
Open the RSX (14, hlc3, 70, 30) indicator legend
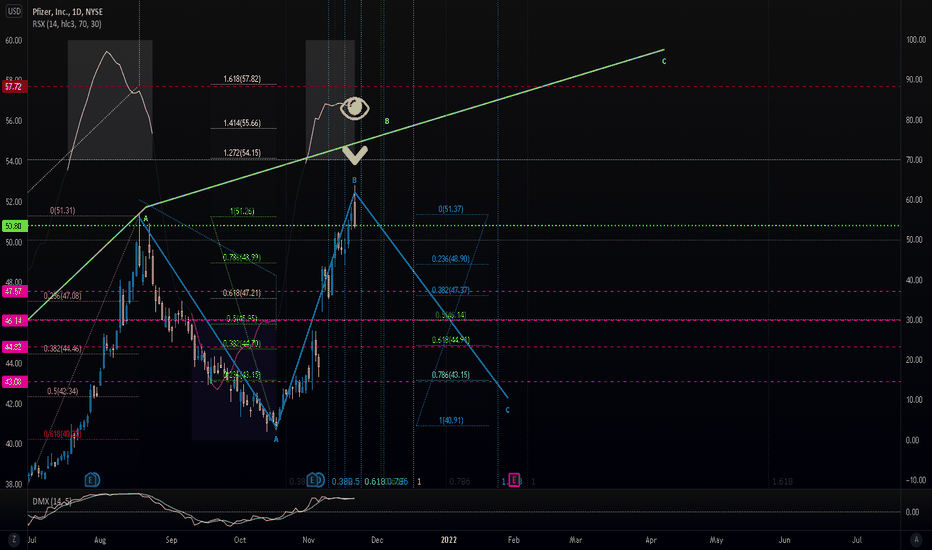click(67, 24)
